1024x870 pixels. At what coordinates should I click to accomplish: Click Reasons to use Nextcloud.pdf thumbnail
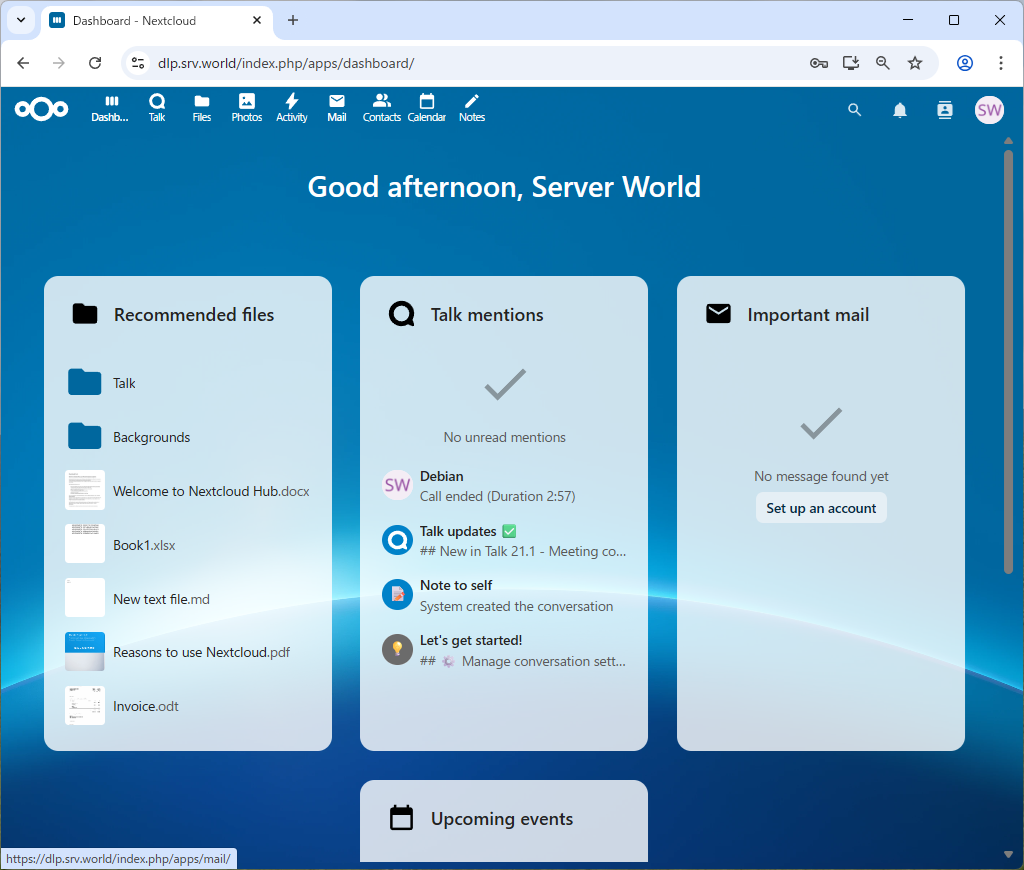pos(85,652)
